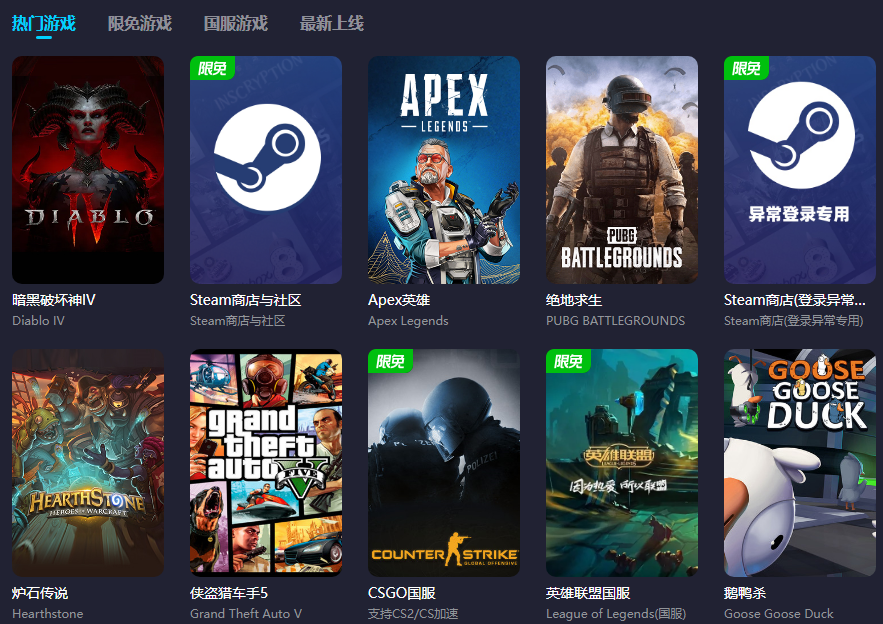The height and width of the screenshot is (624, 883).
Task: Open the Goose Goose Duck cover
Action: point(800,463)
